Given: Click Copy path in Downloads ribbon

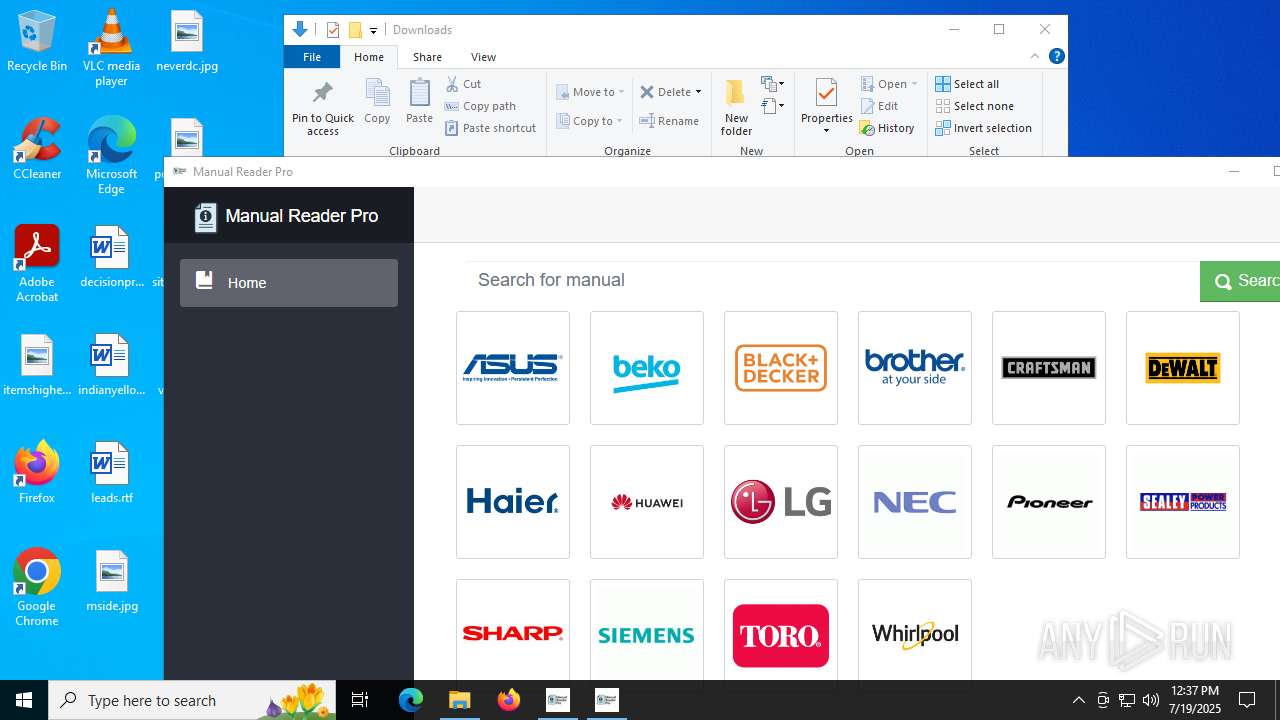Looking at the screenshot, I should pos(480,106).
